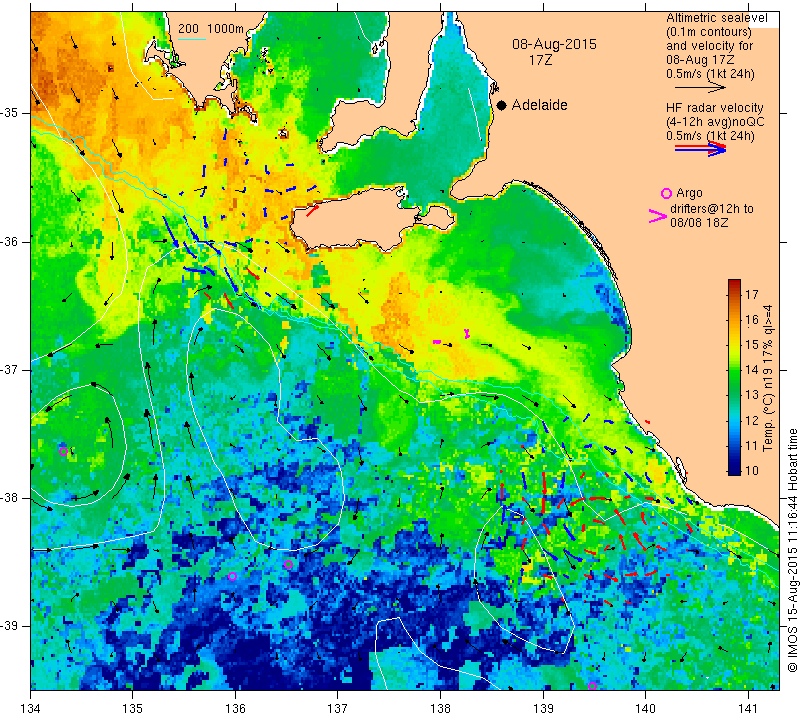Click the cyan depth contour legend line
The width and height of the screenshot is (800, 720).
(192, 39)
